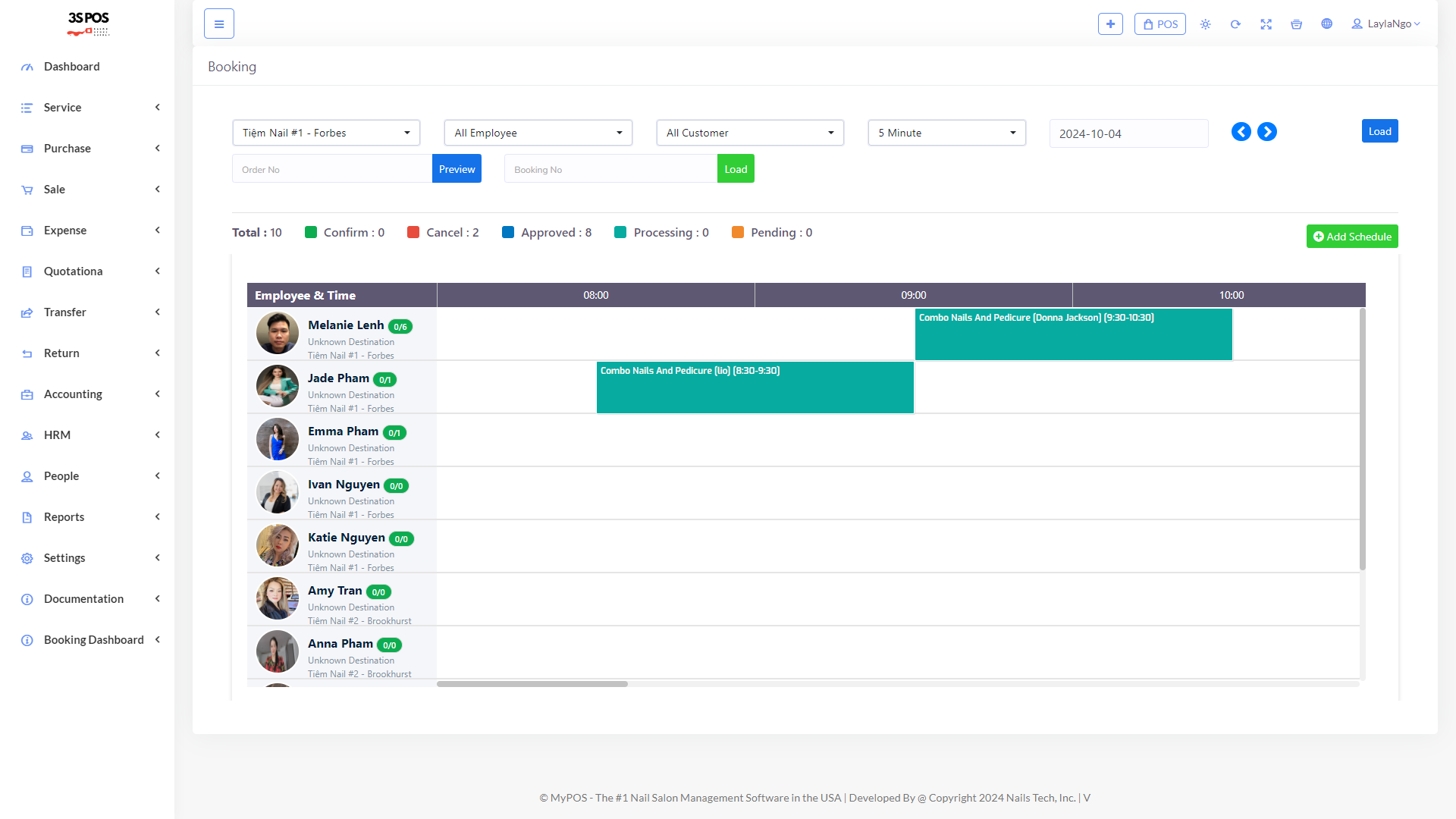1456x819 pixels.
Task: Click the green Add Schedule button
Action: pyautogui.click(x=1351, y=237)
